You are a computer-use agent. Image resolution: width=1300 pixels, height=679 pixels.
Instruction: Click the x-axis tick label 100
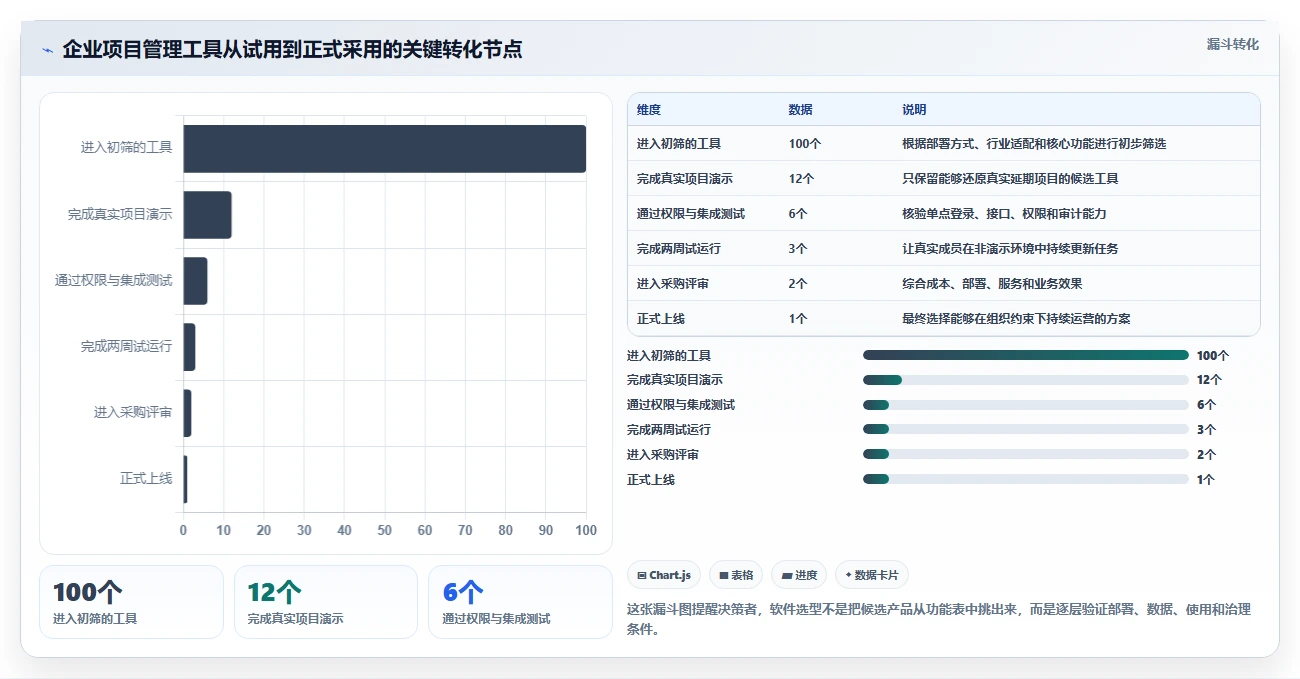586,530
